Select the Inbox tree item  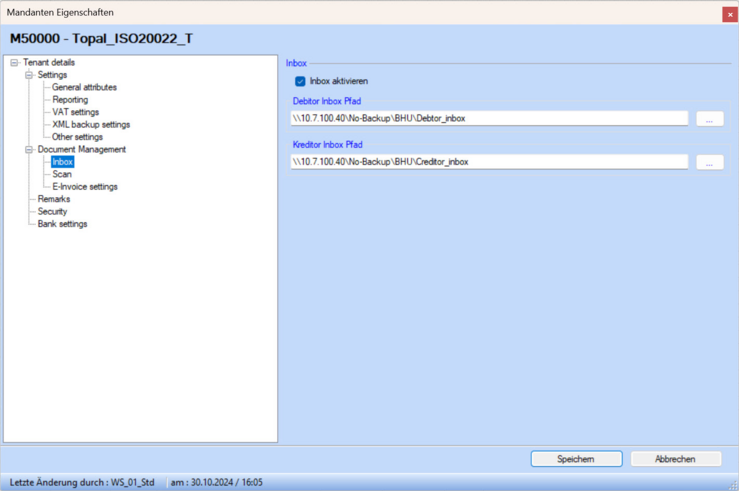62,162
